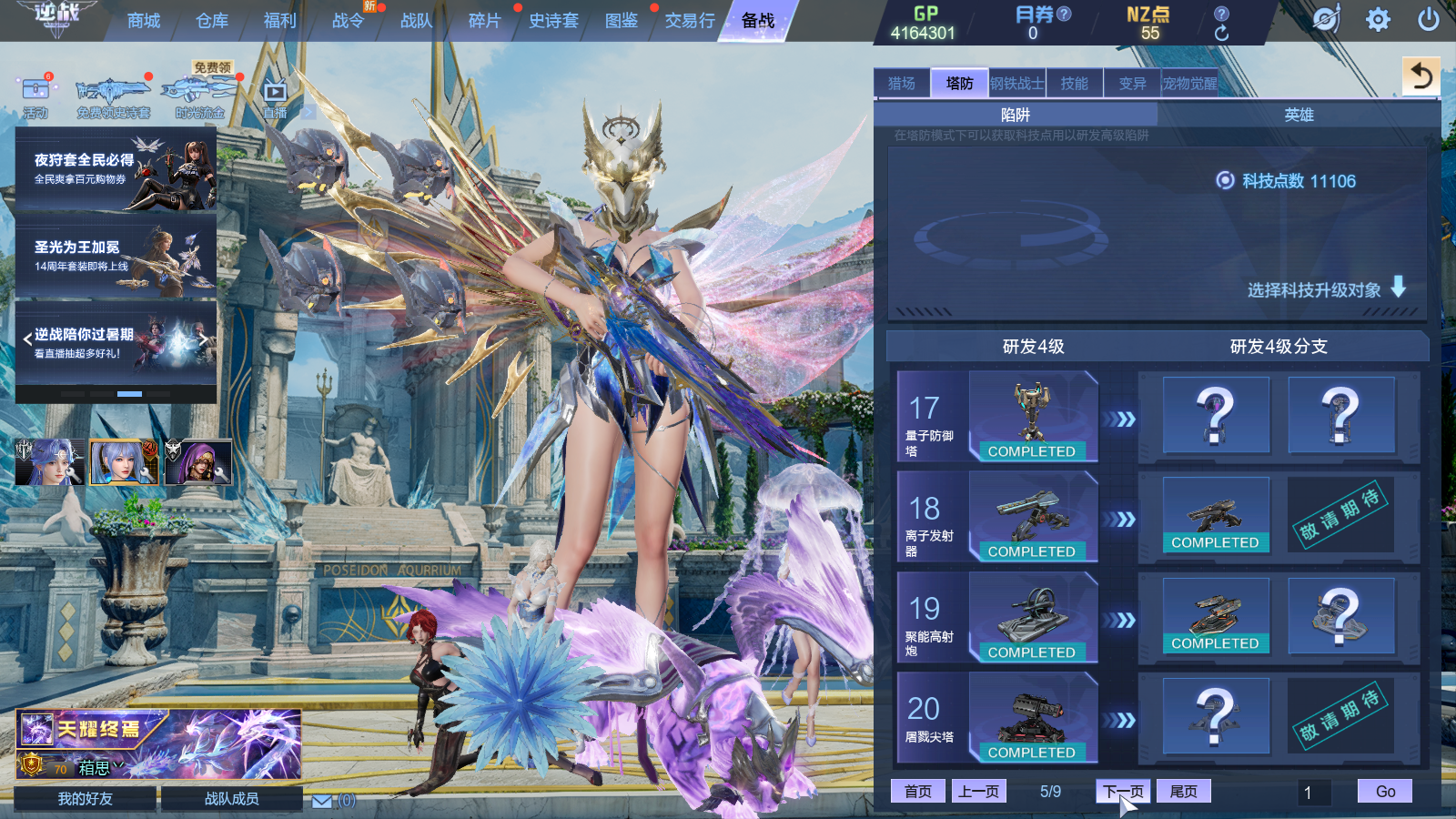1456x819 pixels.
Task: Open the 战队 team menu
Action: pos(416,20)
